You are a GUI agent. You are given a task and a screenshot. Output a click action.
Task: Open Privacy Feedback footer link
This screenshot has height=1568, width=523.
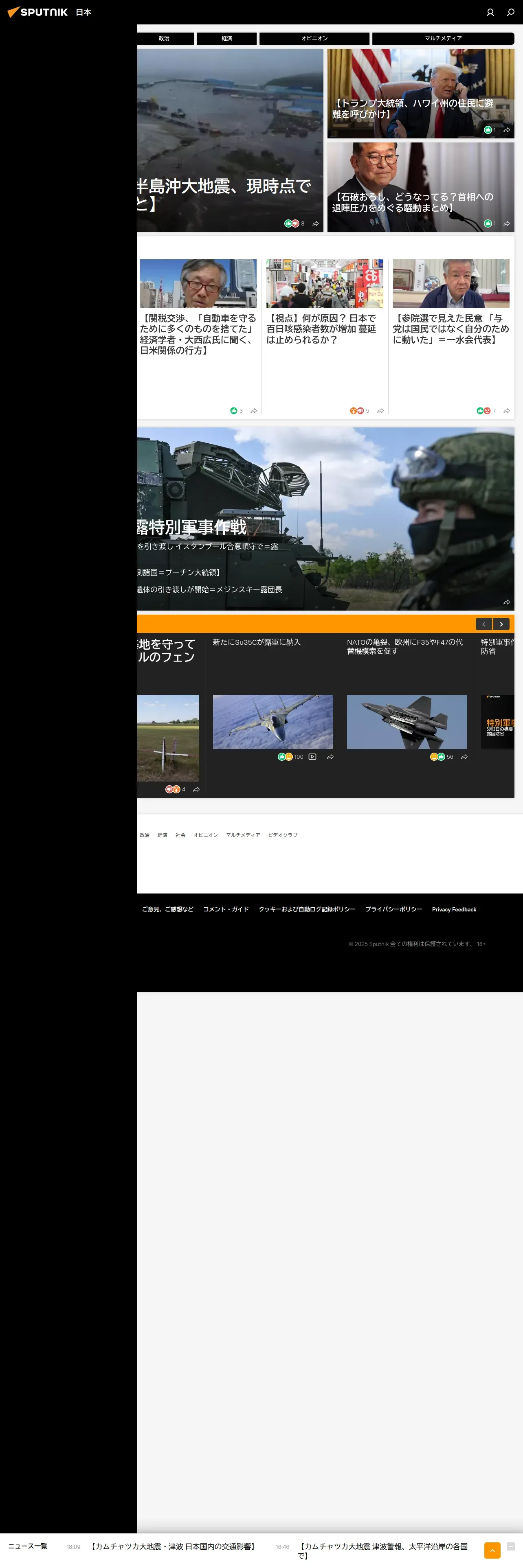tap(454, 909)
